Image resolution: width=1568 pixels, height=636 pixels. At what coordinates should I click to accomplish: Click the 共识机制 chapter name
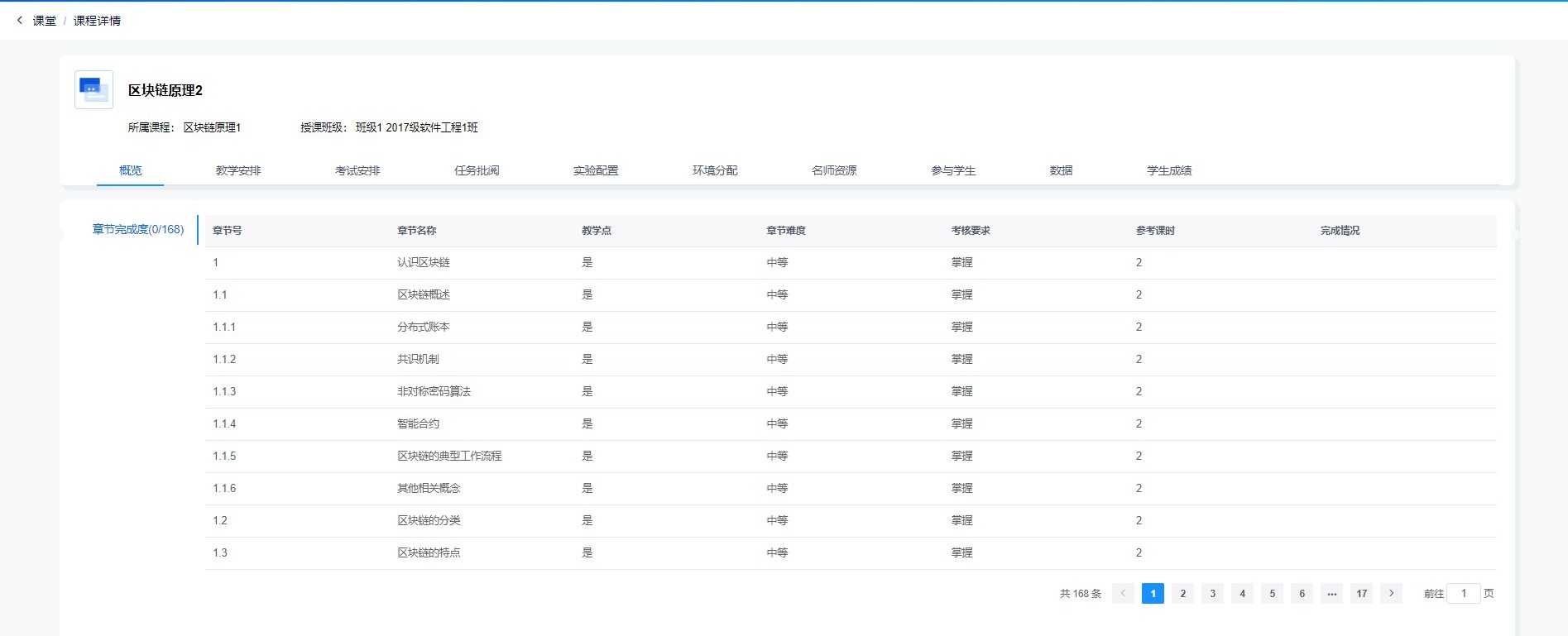pyautogui.click(x=418, y=360)
